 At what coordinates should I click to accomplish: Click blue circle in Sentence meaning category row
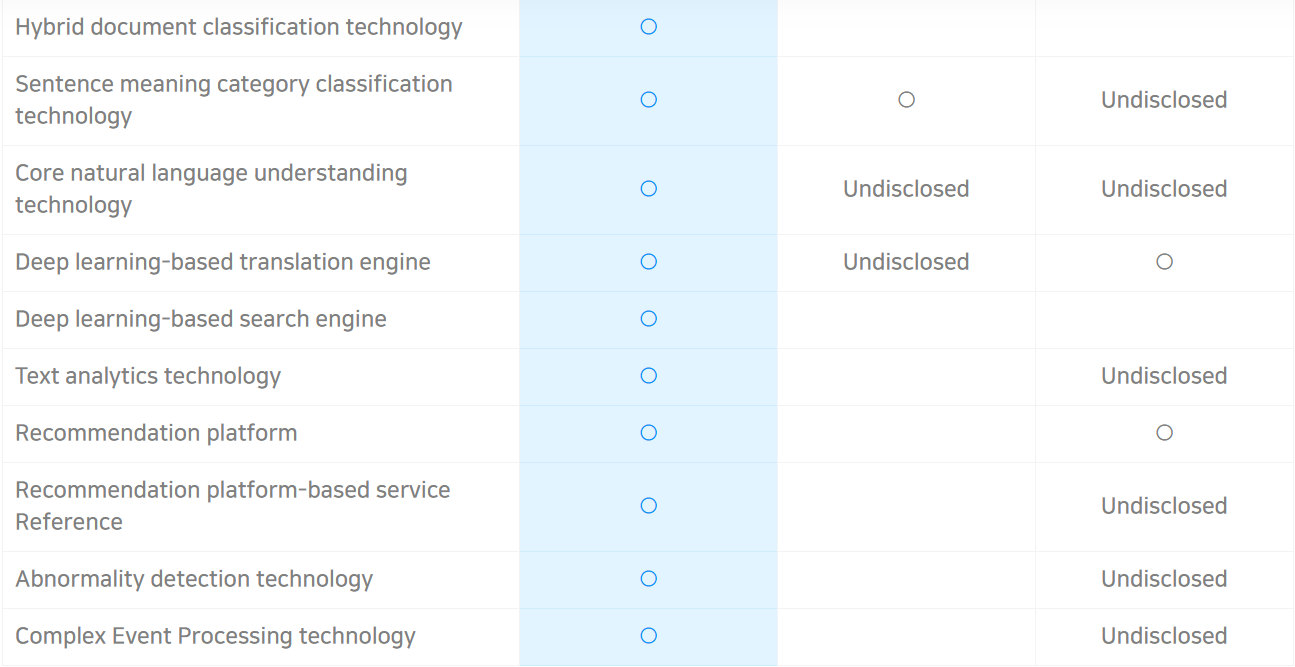point(648,100)
